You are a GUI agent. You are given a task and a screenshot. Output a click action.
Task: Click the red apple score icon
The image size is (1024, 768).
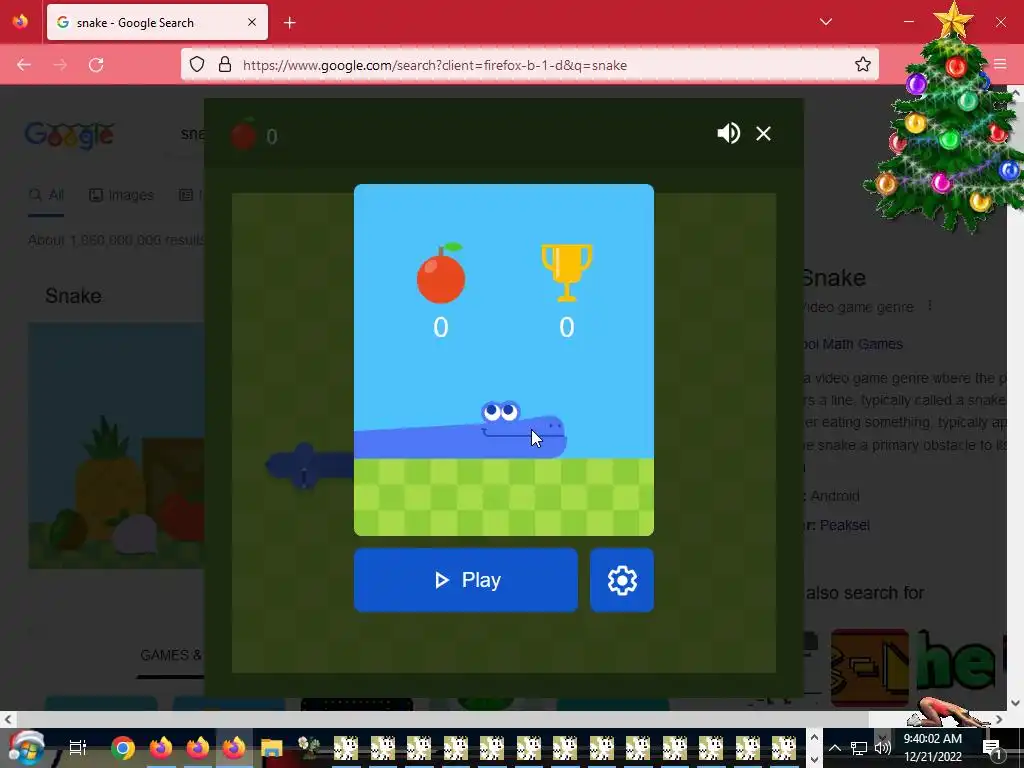point(441,273)
